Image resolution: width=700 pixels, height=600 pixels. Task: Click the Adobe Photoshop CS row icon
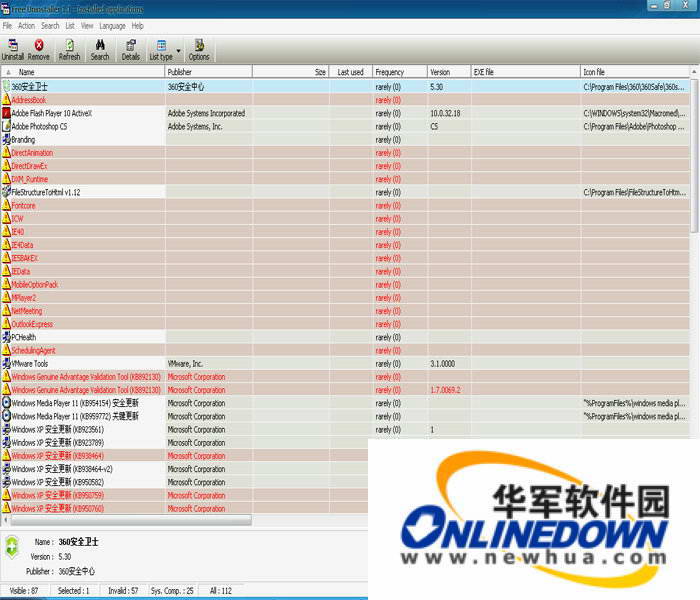click(6, 126)
